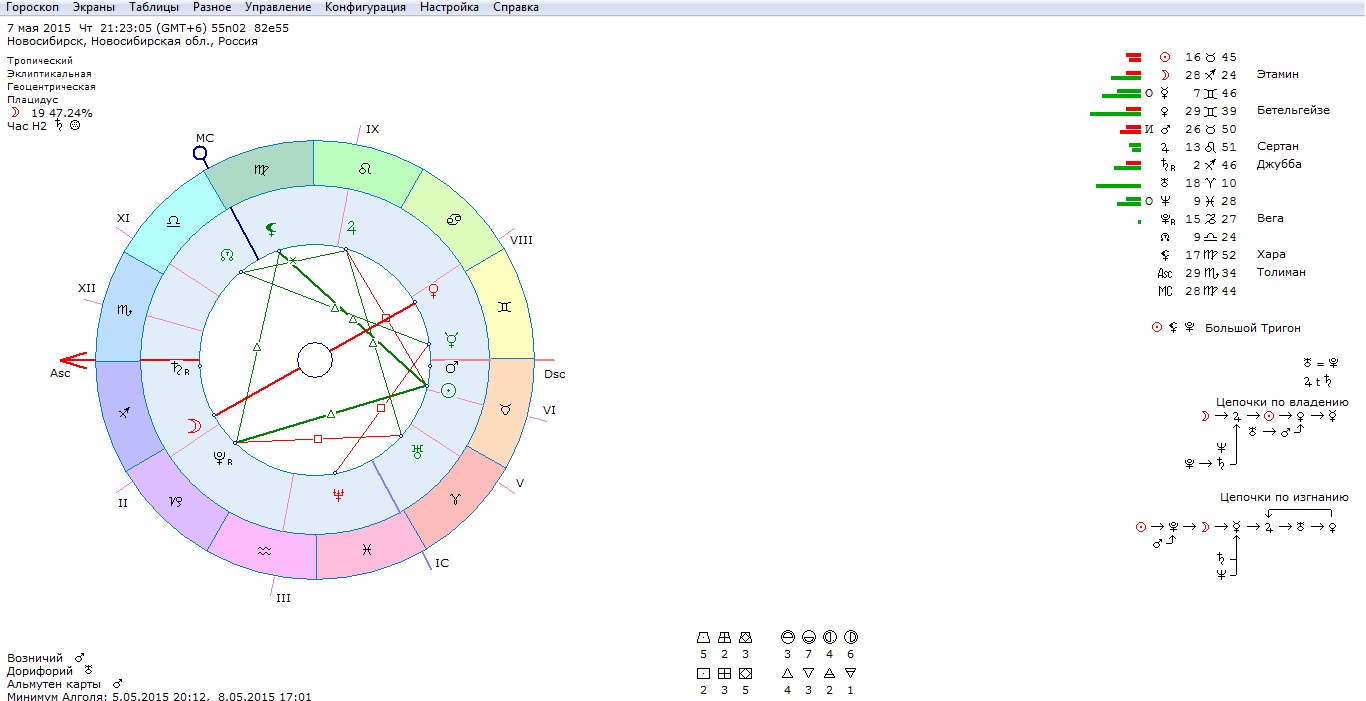Click the MC marker circle above the chart
This screenshot has width=1366, height=701.
200,154
